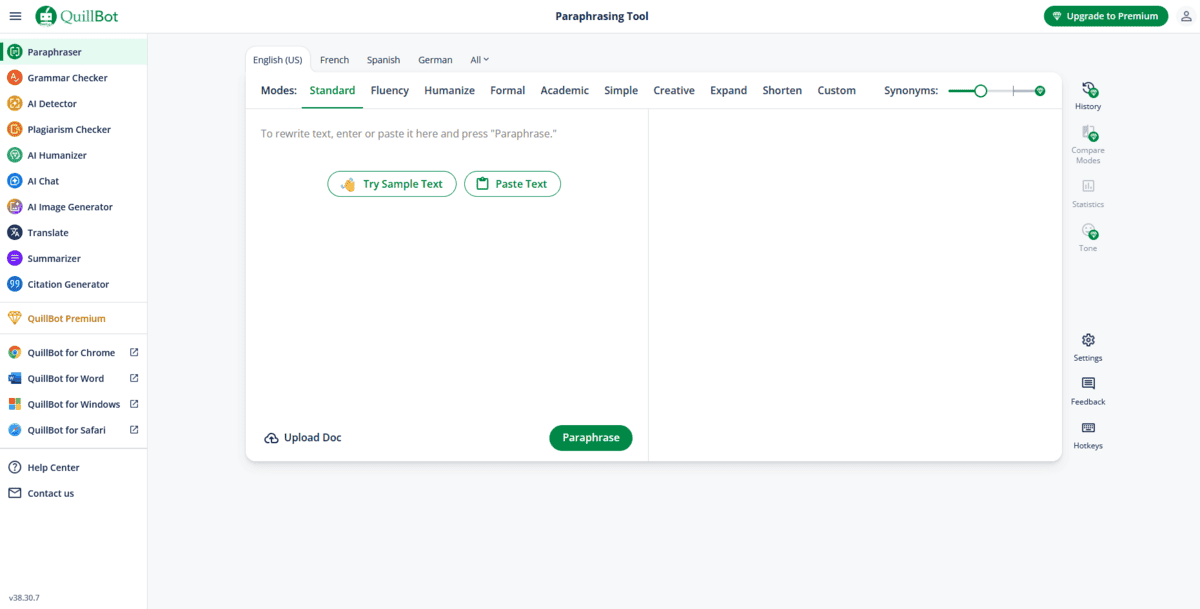Image resolution: width=1200 pixels, height=609 pixels.
Task: Open the Plagiarism Checker tool
Action: [x=69, y=130]
